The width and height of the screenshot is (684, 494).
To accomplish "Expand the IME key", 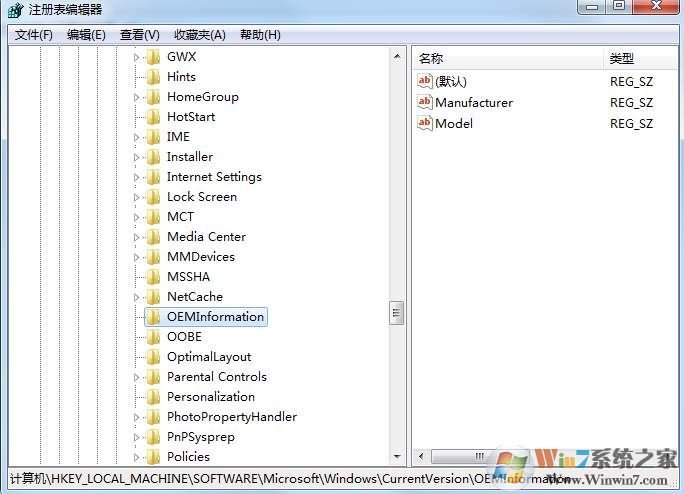I will 137,137.
